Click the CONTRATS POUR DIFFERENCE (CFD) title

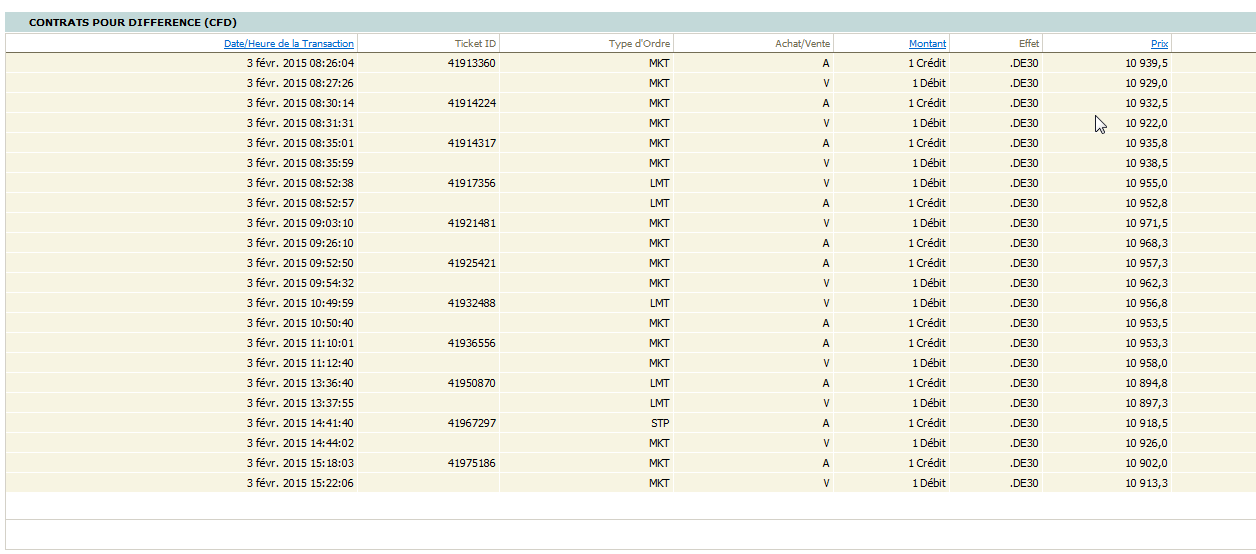click(132, 22)
